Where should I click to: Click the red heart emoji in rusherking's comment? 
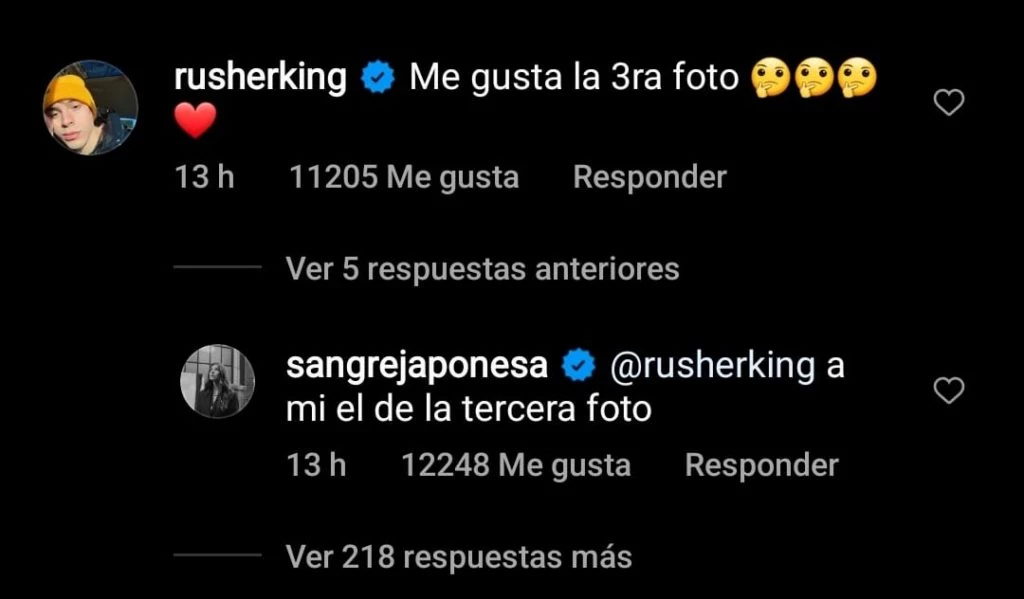click(195, 121)
